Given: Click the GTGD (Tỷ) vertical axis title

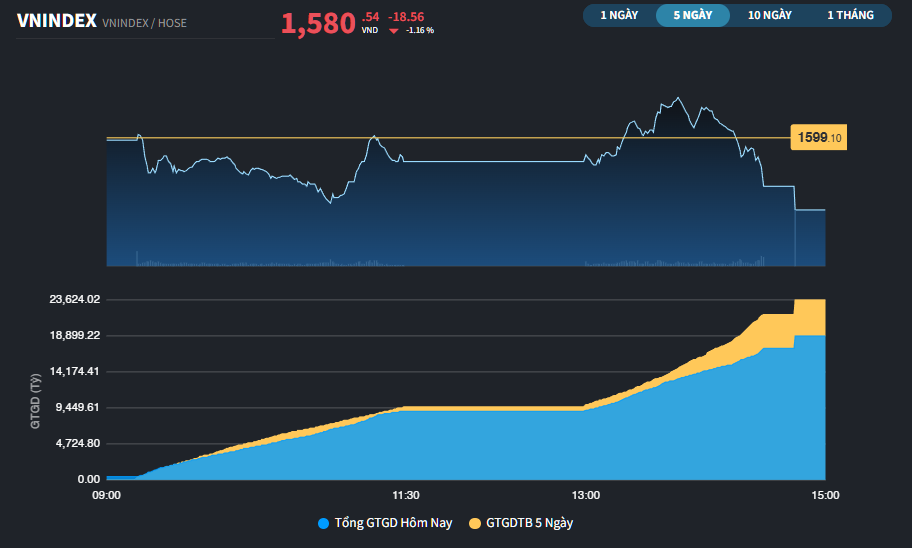Looking at the screenshot, I should [35, 400].
